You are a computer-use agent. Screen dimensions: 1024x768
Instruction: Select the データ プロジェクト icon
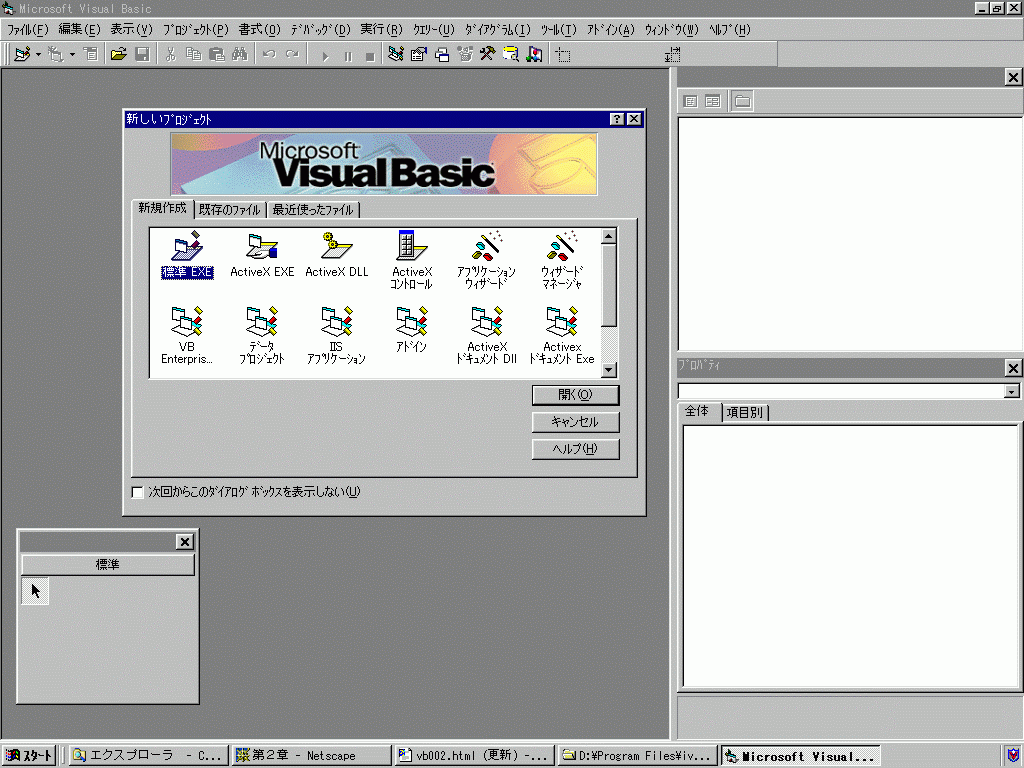[x=262, y=335]
